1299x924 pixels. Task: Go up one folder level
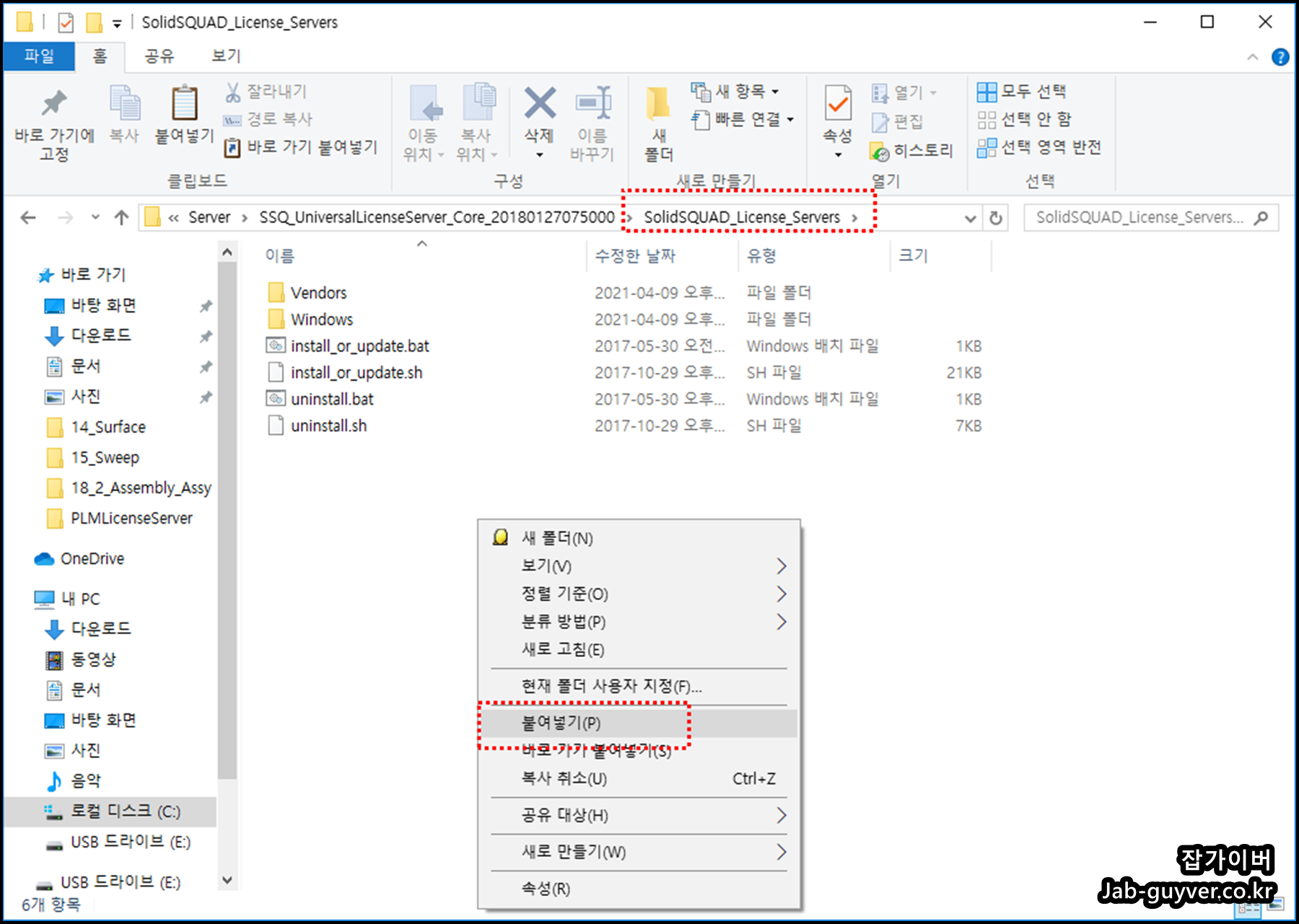coord(121,217)
